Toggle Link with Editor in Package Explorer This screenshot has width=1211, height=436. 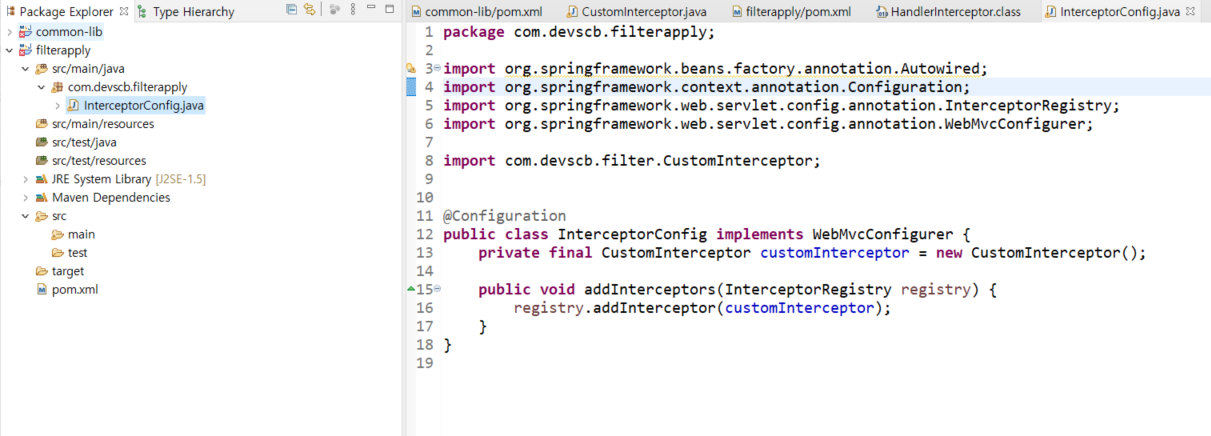309,11
